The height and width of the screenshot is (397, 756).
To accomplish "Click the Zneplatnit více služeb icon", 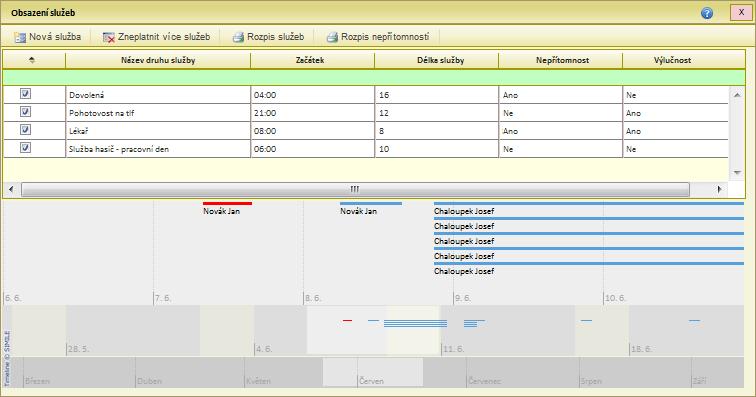I will pyautogui.click(x=109, y=37).
